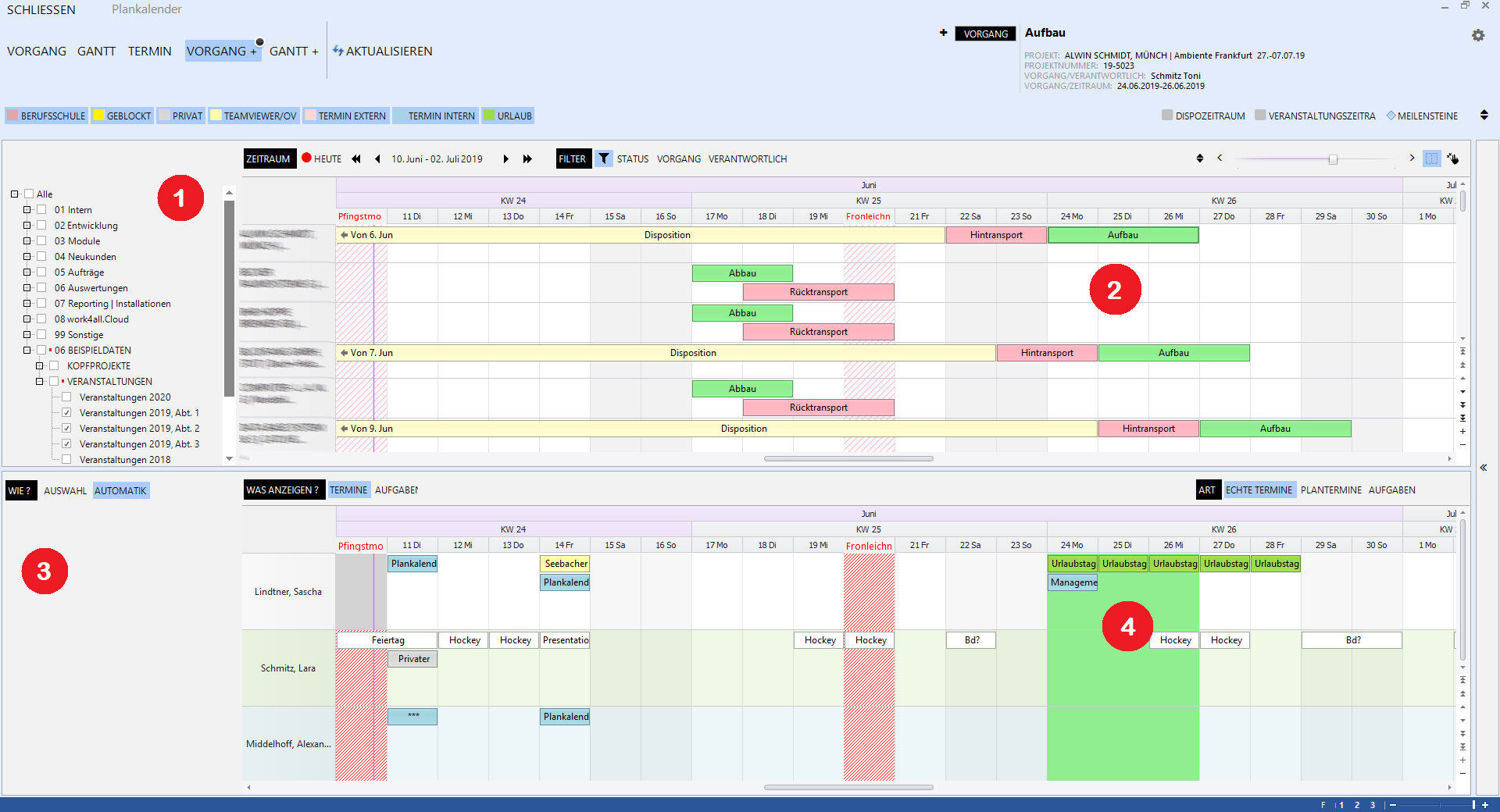Screen dimensions: 1500x812
Task: Click the plus icon beside VORGANG label
Action: pyautogui.click(x=943, y=33)
